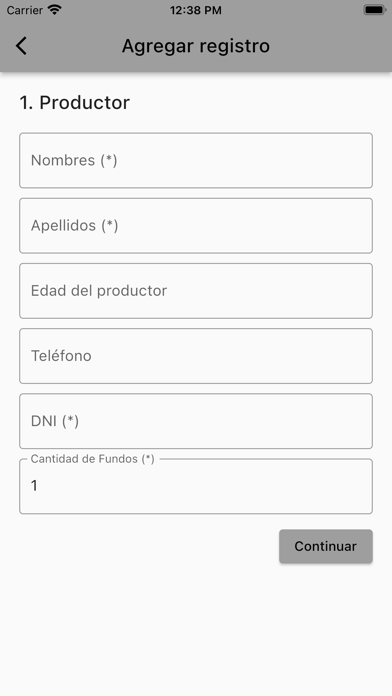Tap the Continuar button

[x=326, y=546]
